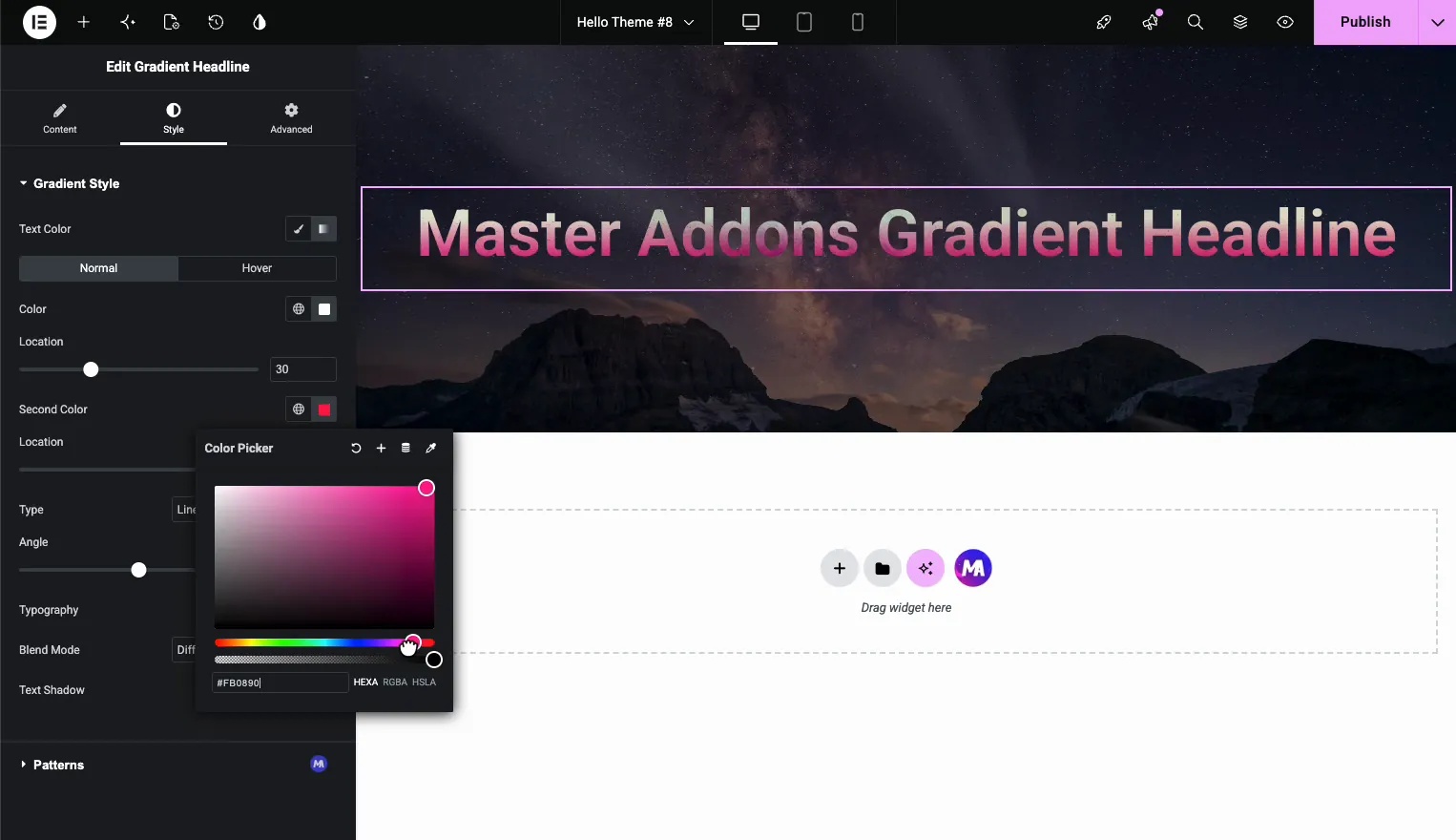Switch to the Content tab

pos(60,118)
